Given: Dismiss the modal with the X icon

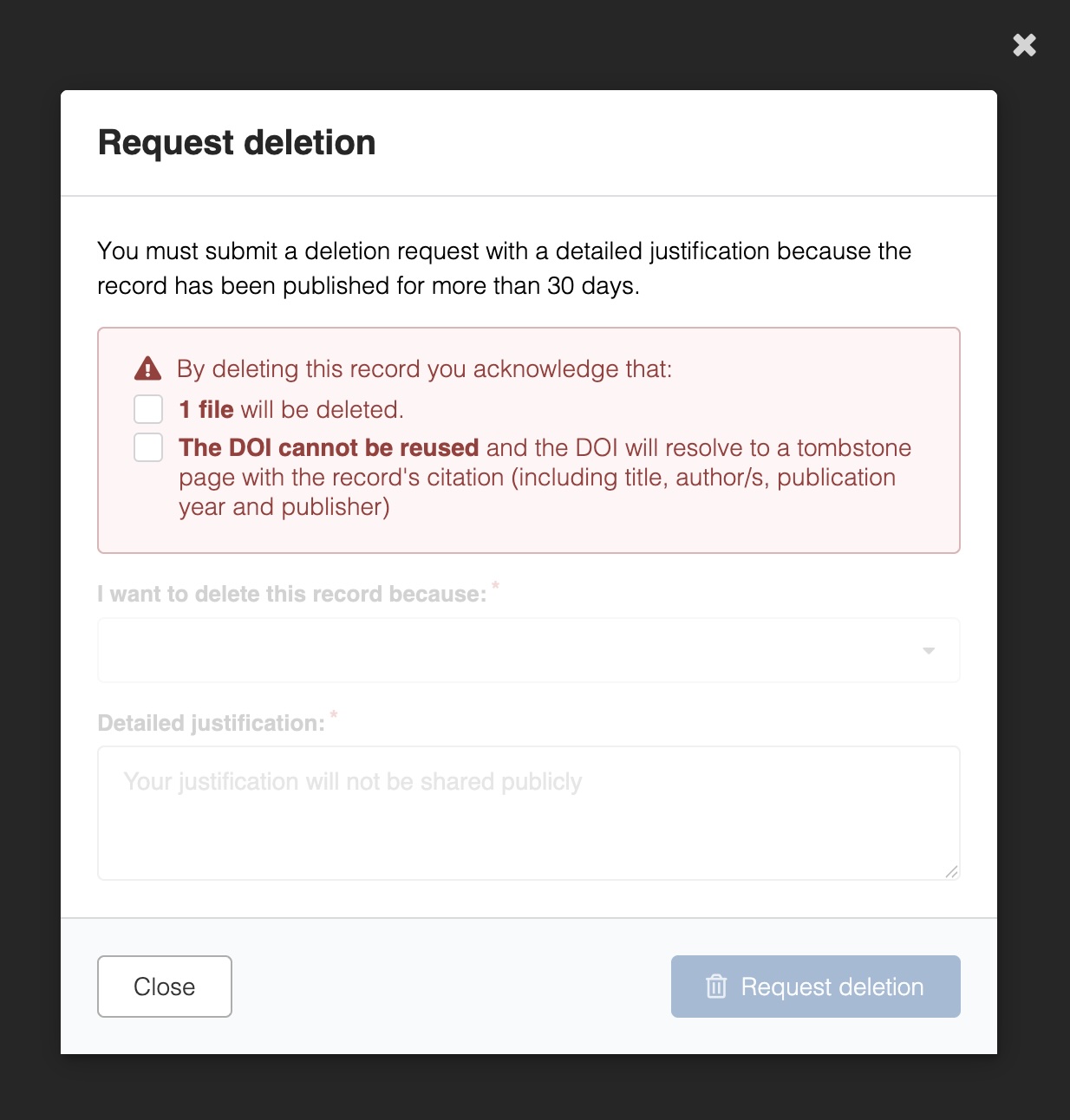Looking at the screenshot, I should [x=1024, y=45].
